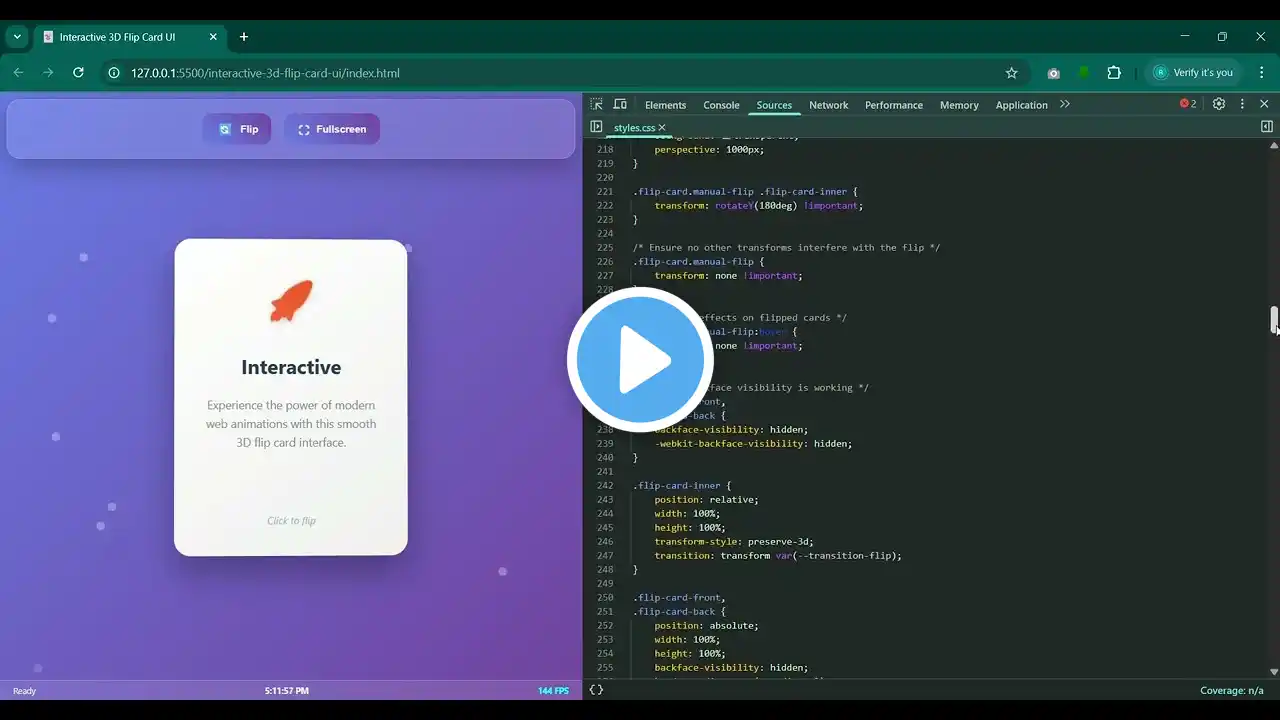Toggle the device toolbar in DevTools
This screenshot has width=1280, height=720.
tap(620, 104)
